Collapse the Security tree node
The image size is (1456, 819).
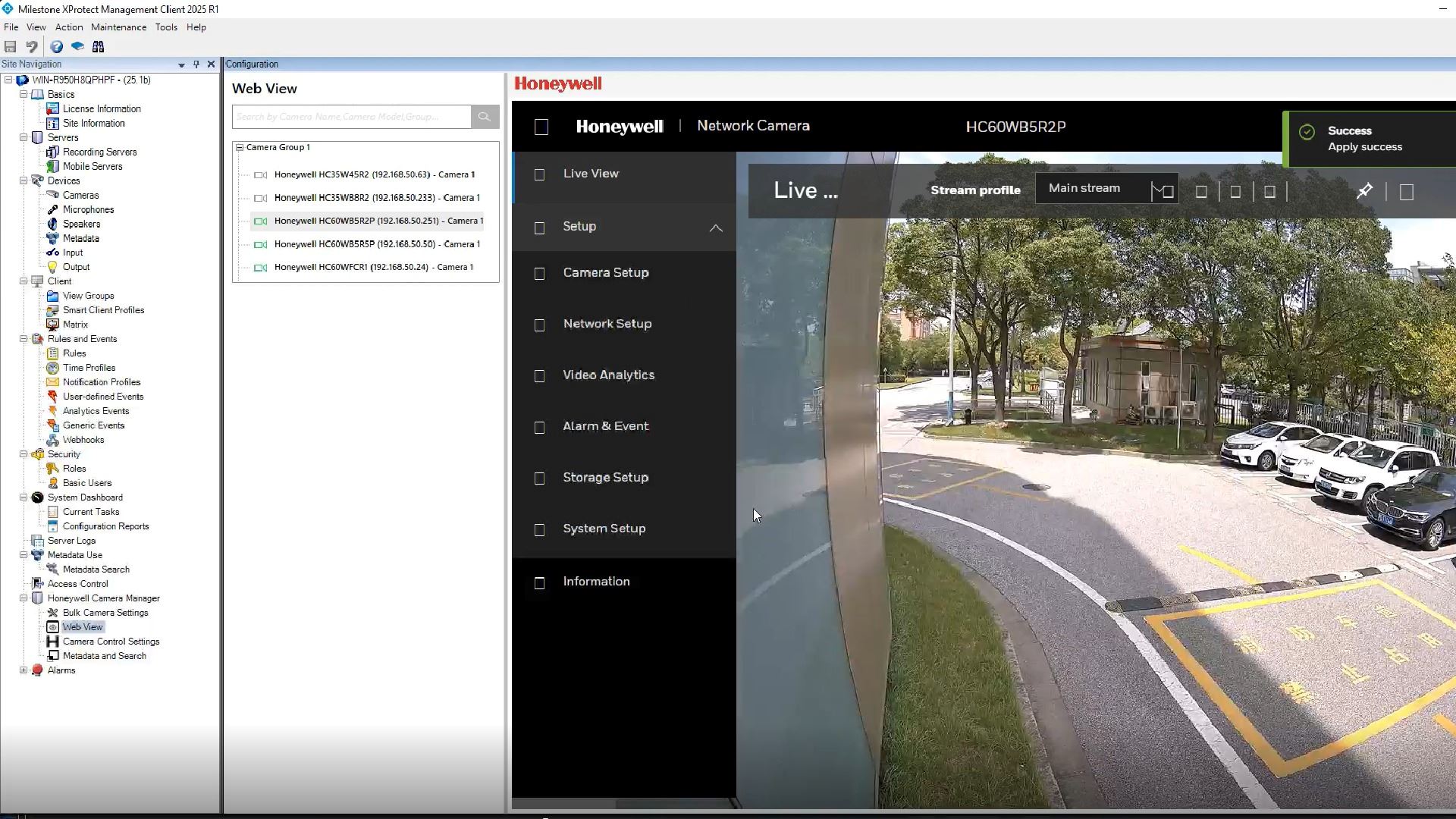[x=24, y=454]
